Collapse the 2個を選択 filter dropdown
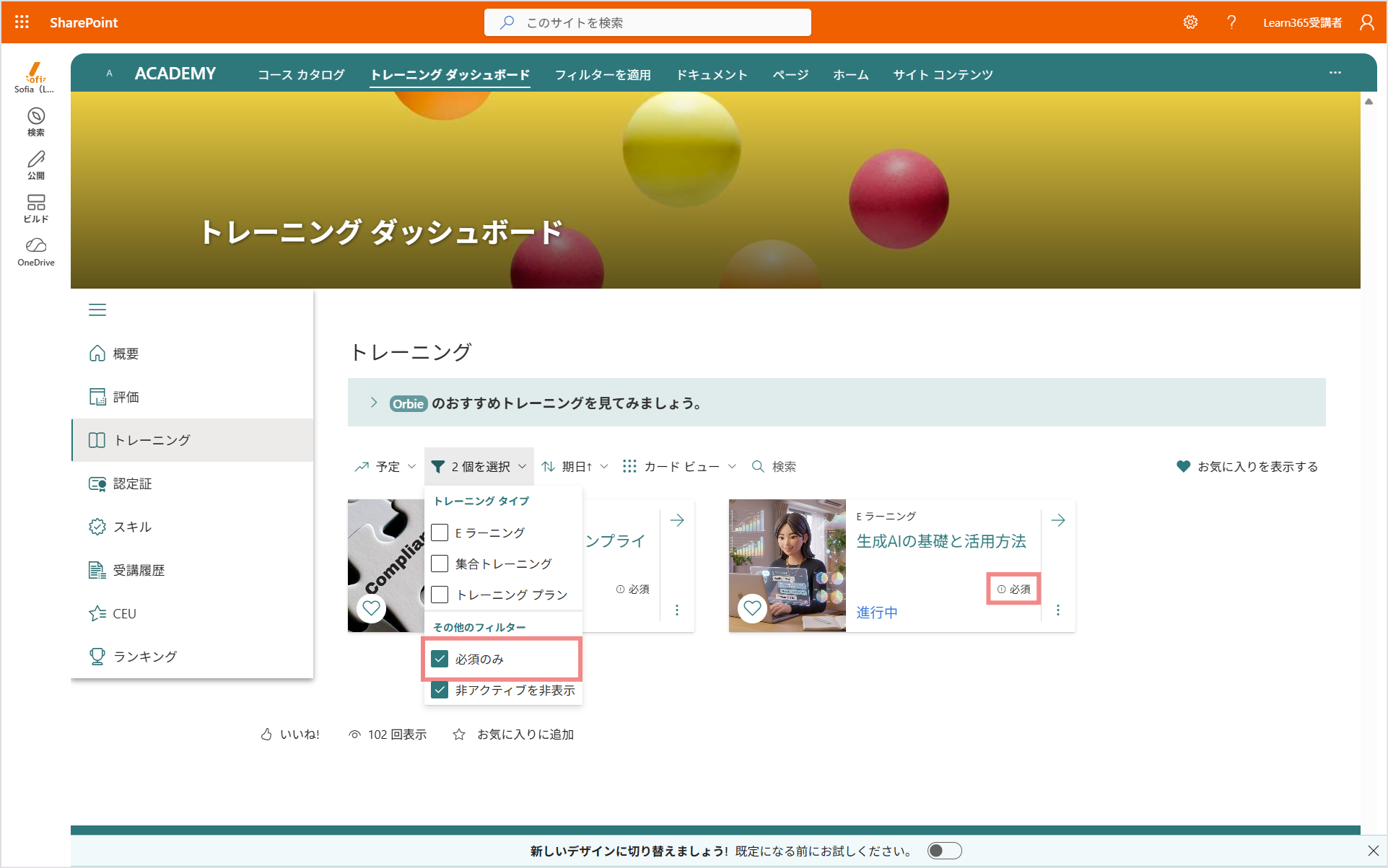Image resolution: width=1388 pixels, height=868 pixels. (x=479, y=467)
